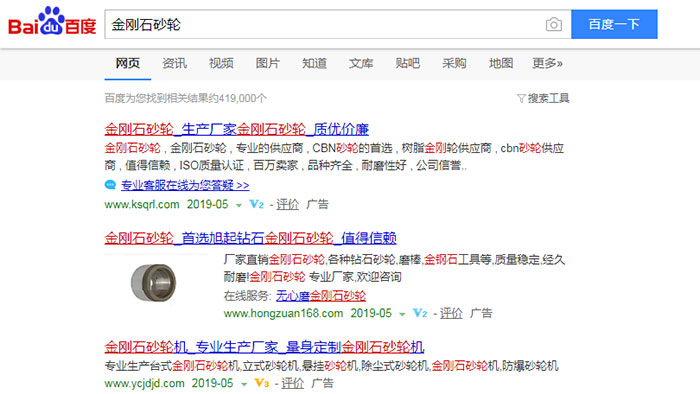Image resolution: width=700 pixels, height=394 pixels.
Task: Click result count text 百度为您找到相关结果约419,000个
Action: tap(185, 98)
